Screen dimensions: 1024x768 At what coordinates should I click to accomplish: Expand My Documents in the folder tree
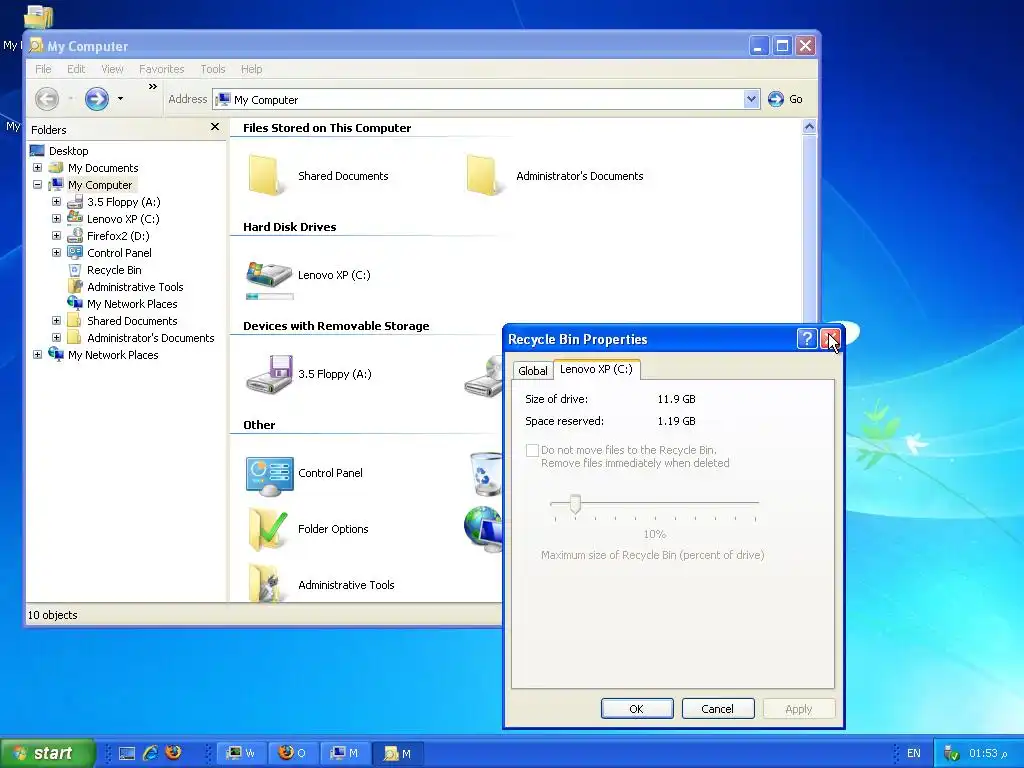[37, 168]
